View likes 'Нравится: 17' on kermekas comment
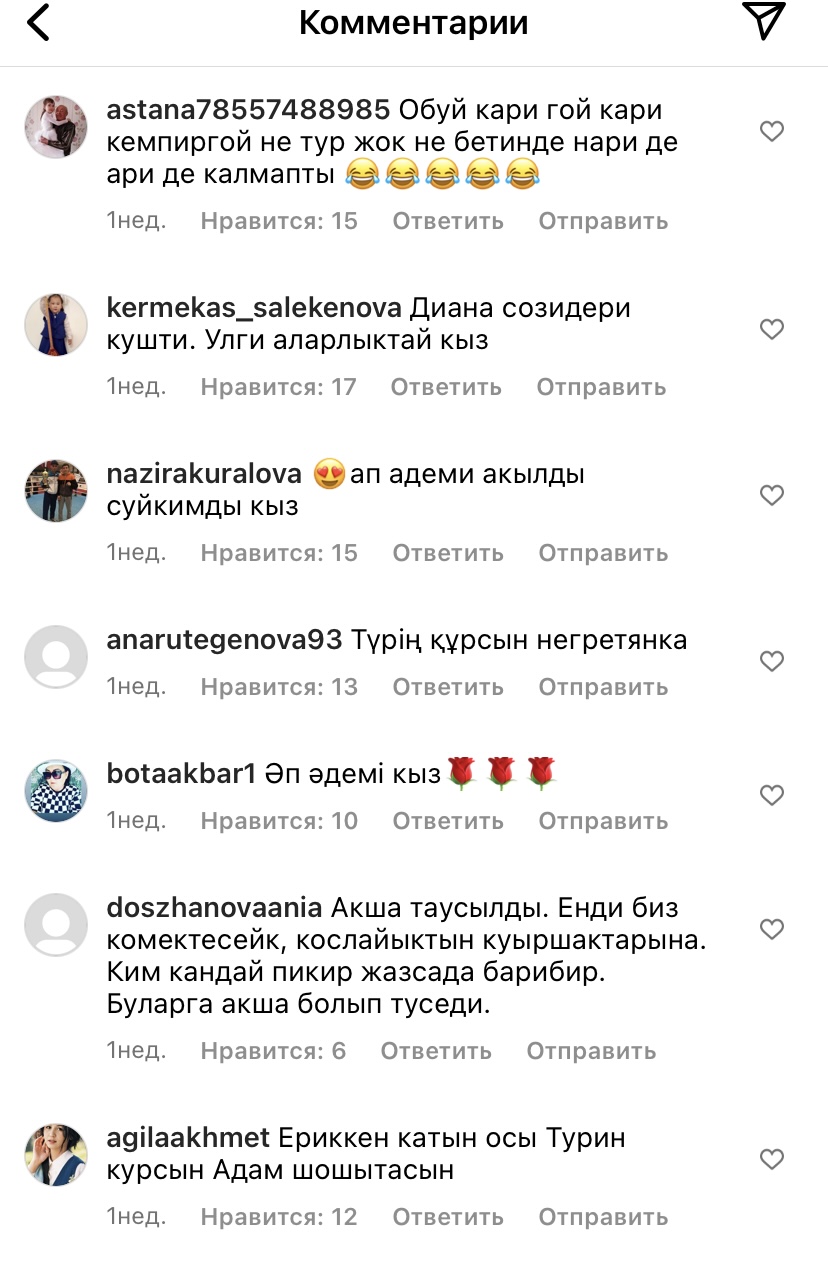The height and width of the screenshot is (1263, 828). tap(279, 387)
